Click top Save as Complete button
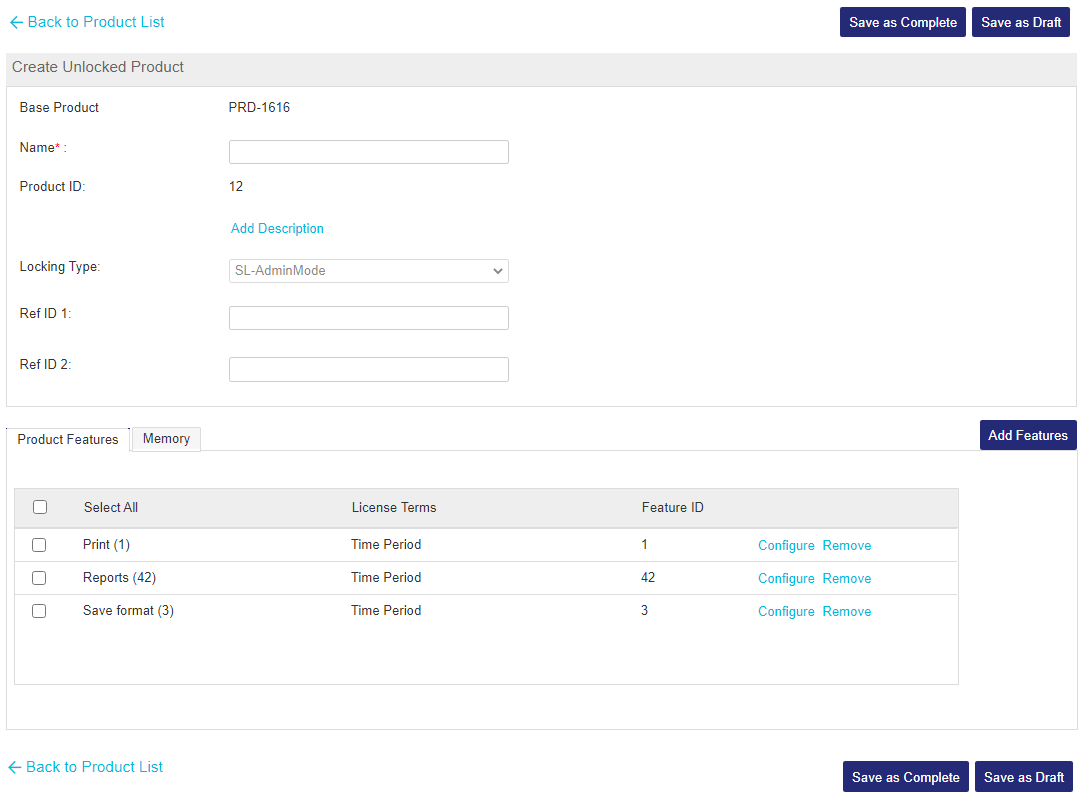Viewport: 1084px width, 798px height. pos(903,22)
